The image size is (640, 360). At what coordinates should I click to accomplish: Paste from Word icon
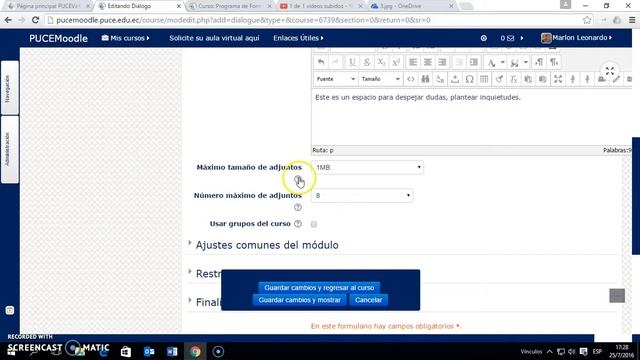coord(543,79)
